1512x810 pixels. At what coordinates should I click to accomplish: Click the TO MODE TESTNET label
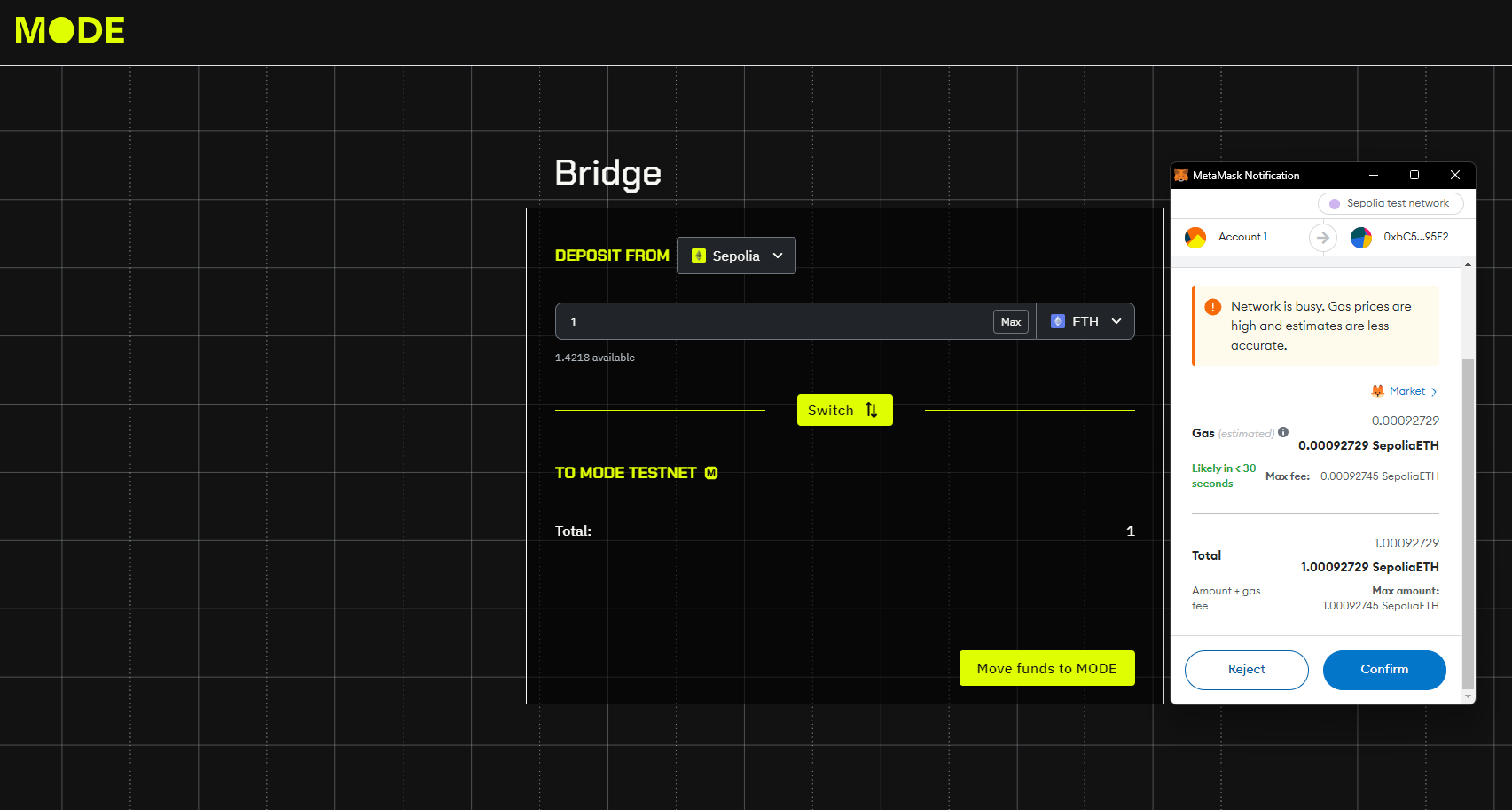(x=625, y=473)
